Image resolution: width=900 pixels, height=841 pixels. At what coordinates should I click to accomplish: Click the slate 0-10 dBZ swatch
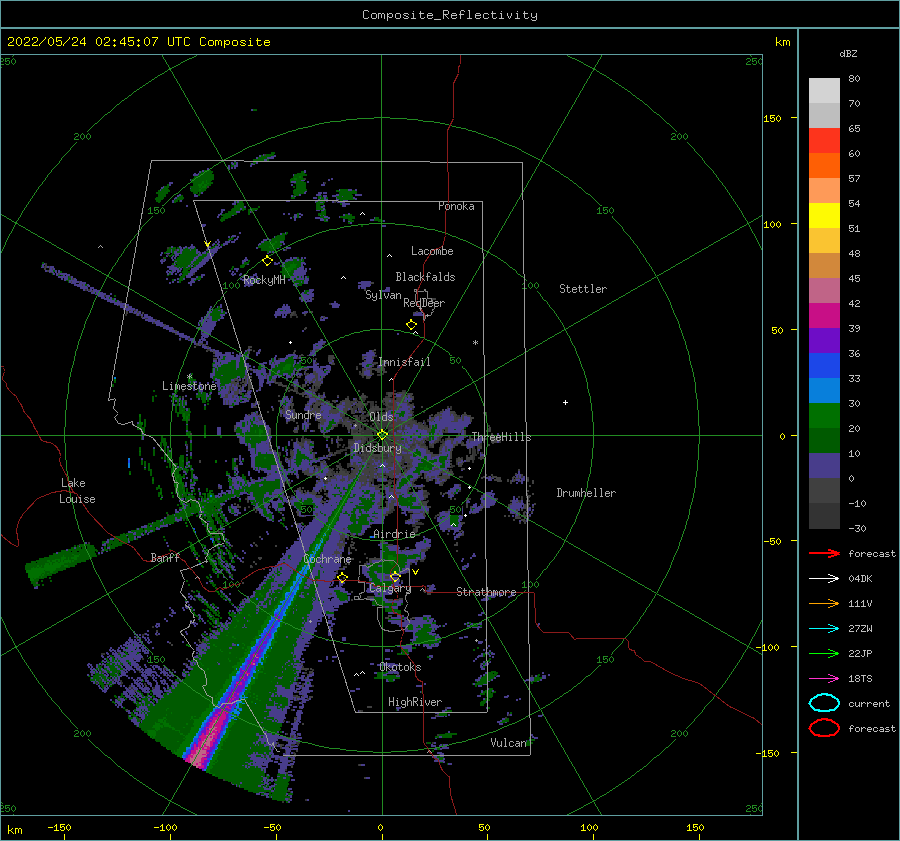tap(824, 466)
